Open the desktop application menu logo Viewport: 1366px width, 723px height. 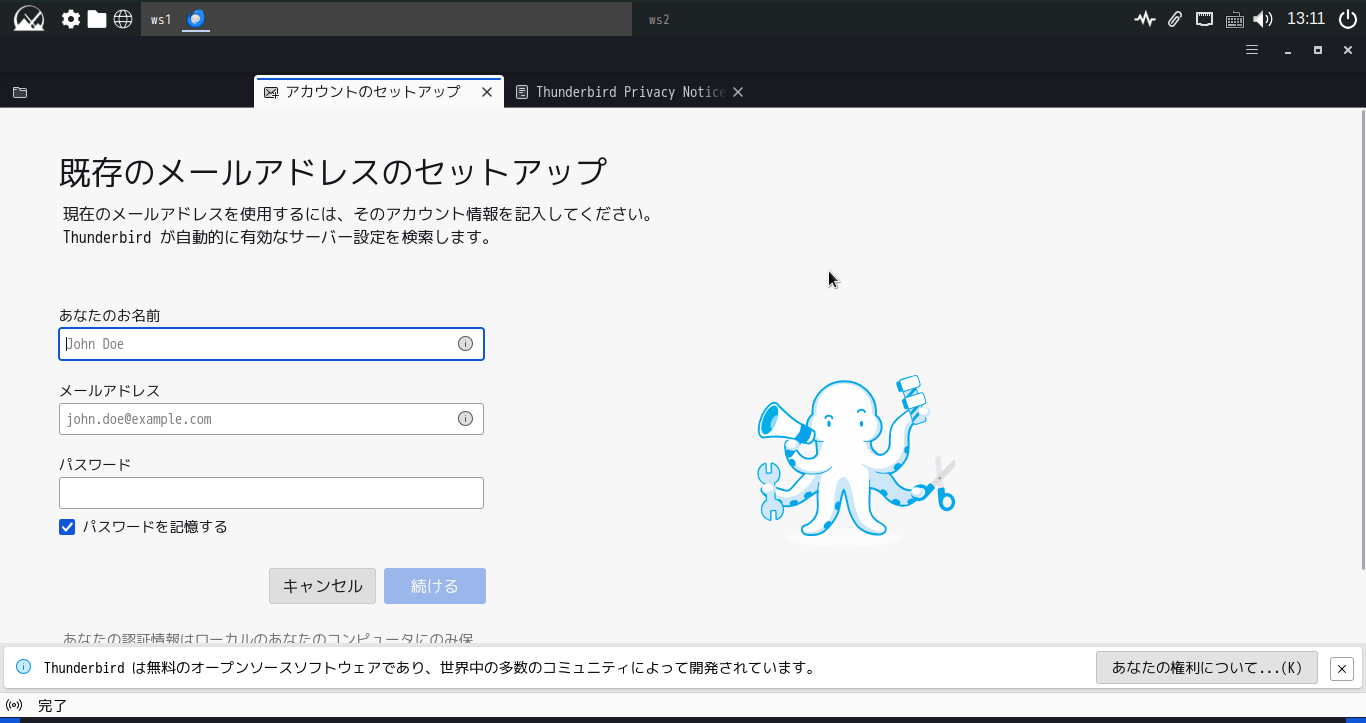(29, 19)
